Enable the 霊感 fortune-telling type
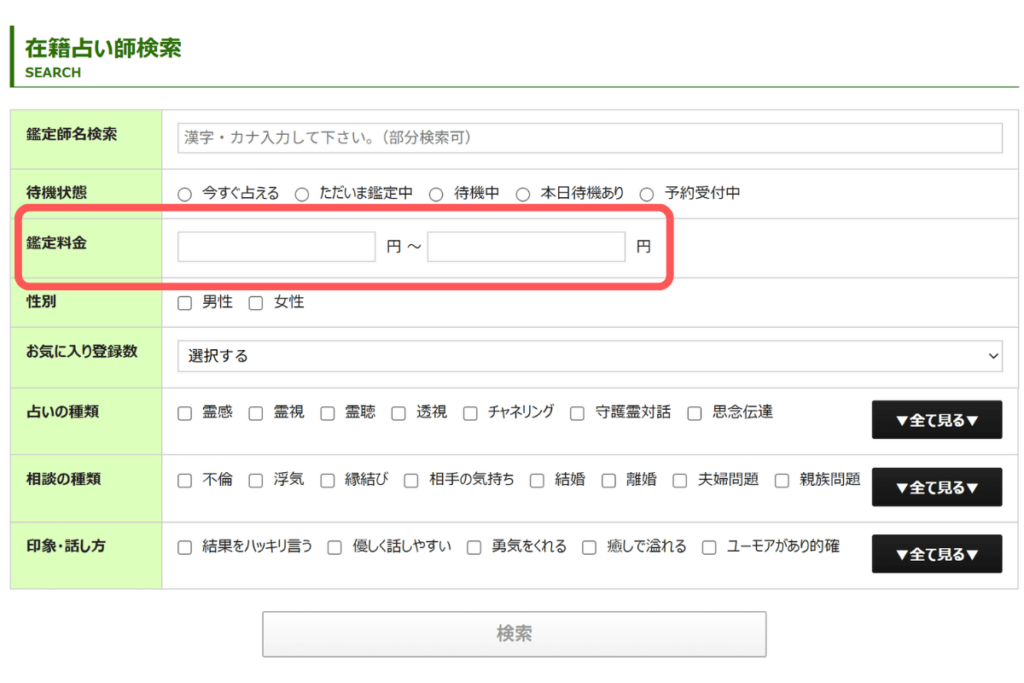This screenshot has height=683, width=1024. click(x=185, y=412)
